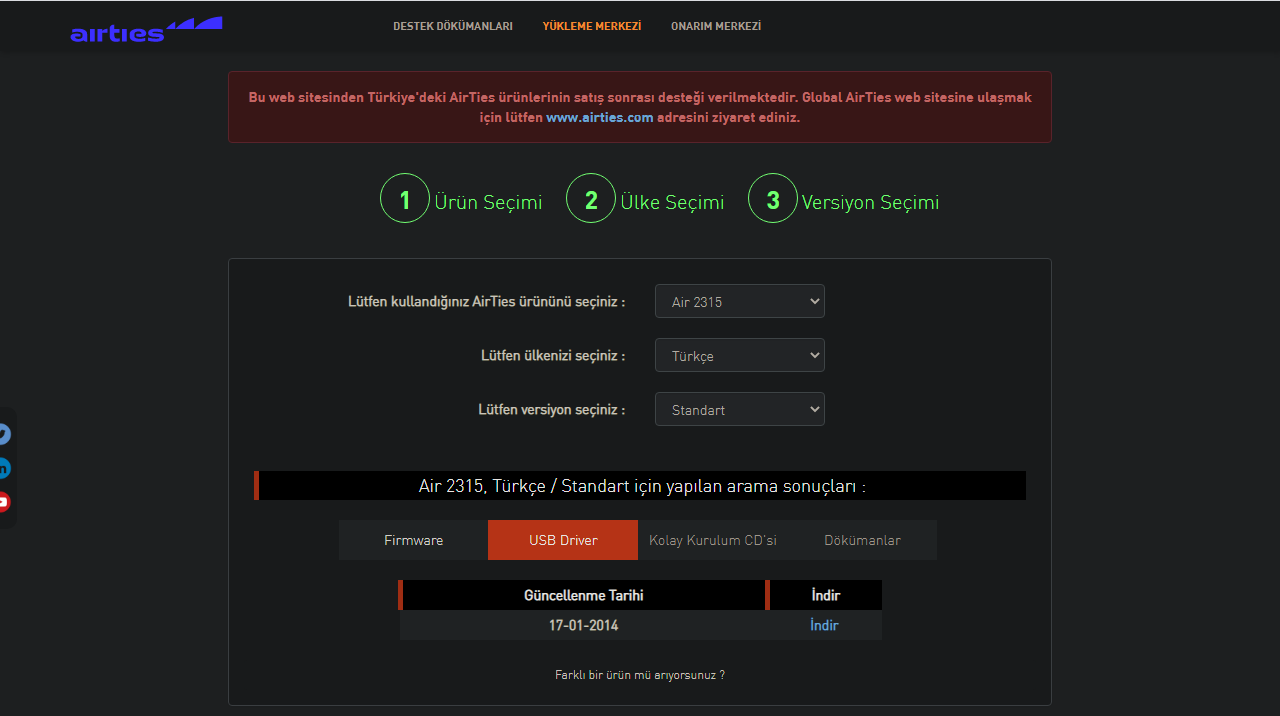The width and height of the screenshot is (1280, 716).
Task: Click the step 2 circle for Ülke Seçimi
Action: point(591,198)
